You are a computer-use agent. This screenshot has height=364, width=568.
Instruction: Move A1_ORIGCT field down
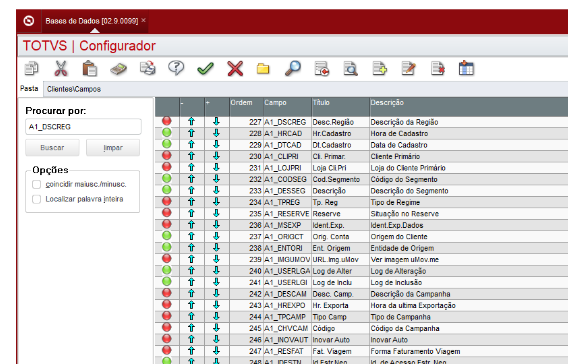coord(217,236)
